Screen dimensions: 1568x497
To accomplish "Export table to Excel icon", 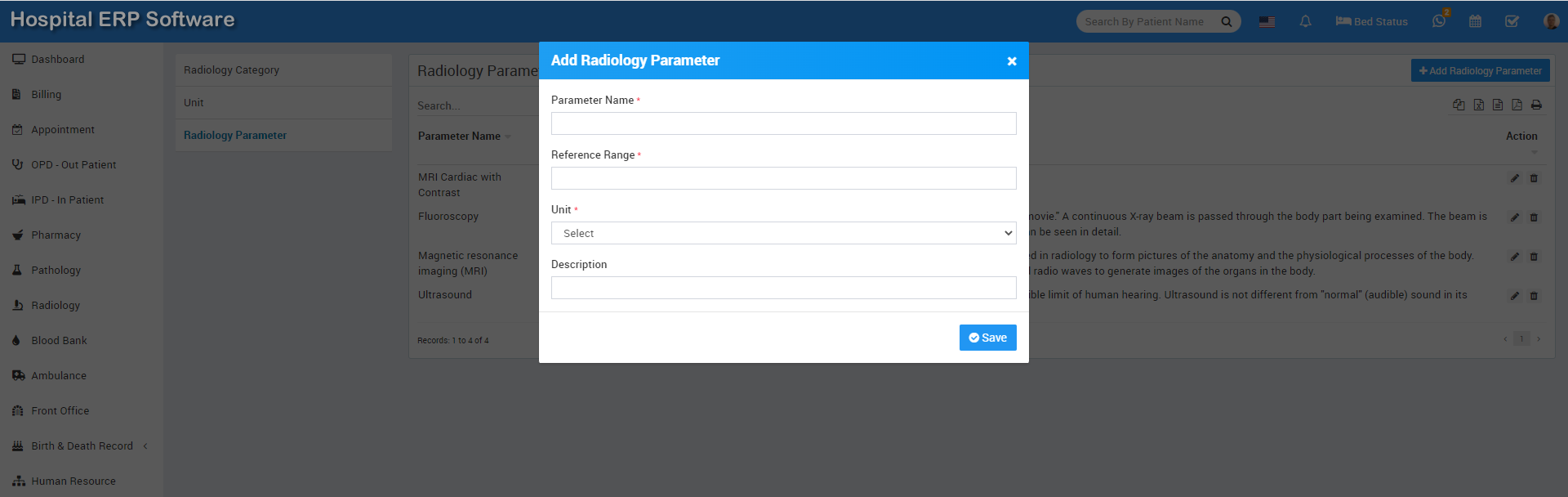I will 1478,105.
